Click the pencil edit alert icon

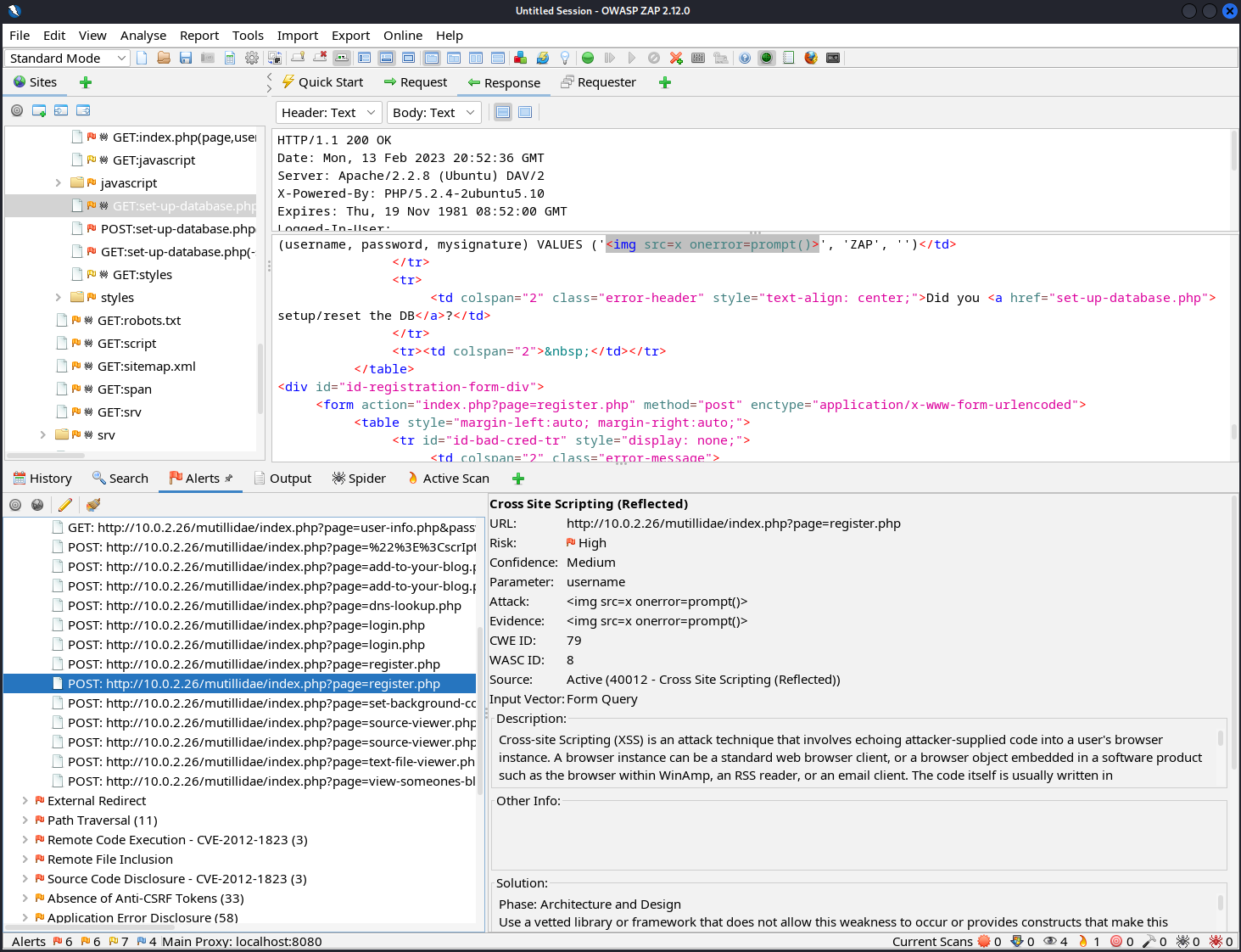[x=65, y=505]
